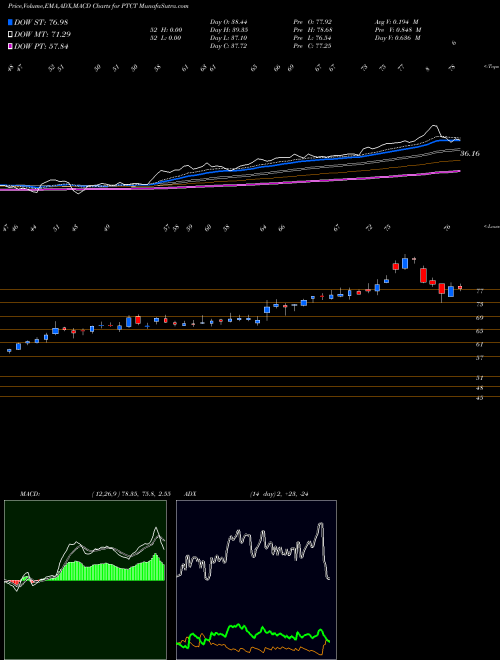Click the 45 price axis label
The image size is (500, 660).
(479, 398)
